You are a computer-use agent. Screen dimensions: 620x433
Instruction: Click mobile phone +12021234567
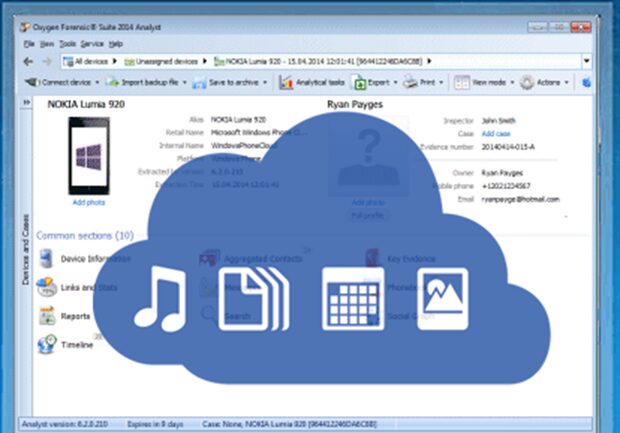point(506,186)
